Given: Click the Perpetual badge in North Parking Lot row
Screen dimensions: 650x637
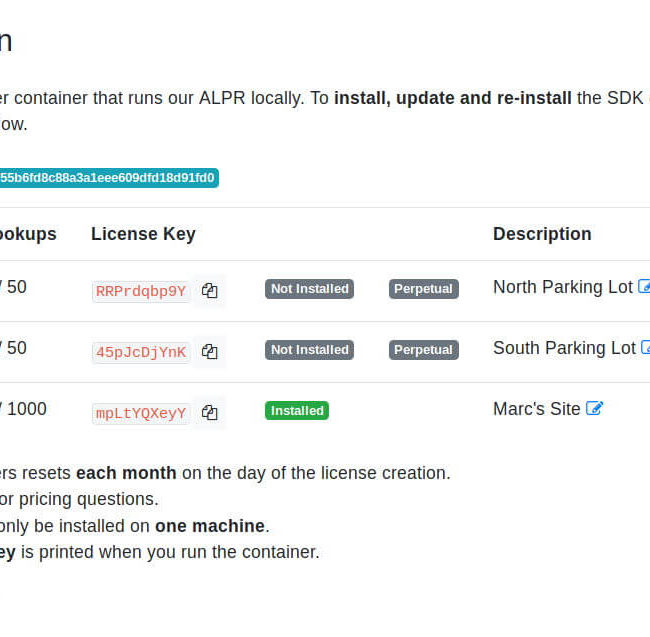Looking at the screenshot, I should point(424,289).
